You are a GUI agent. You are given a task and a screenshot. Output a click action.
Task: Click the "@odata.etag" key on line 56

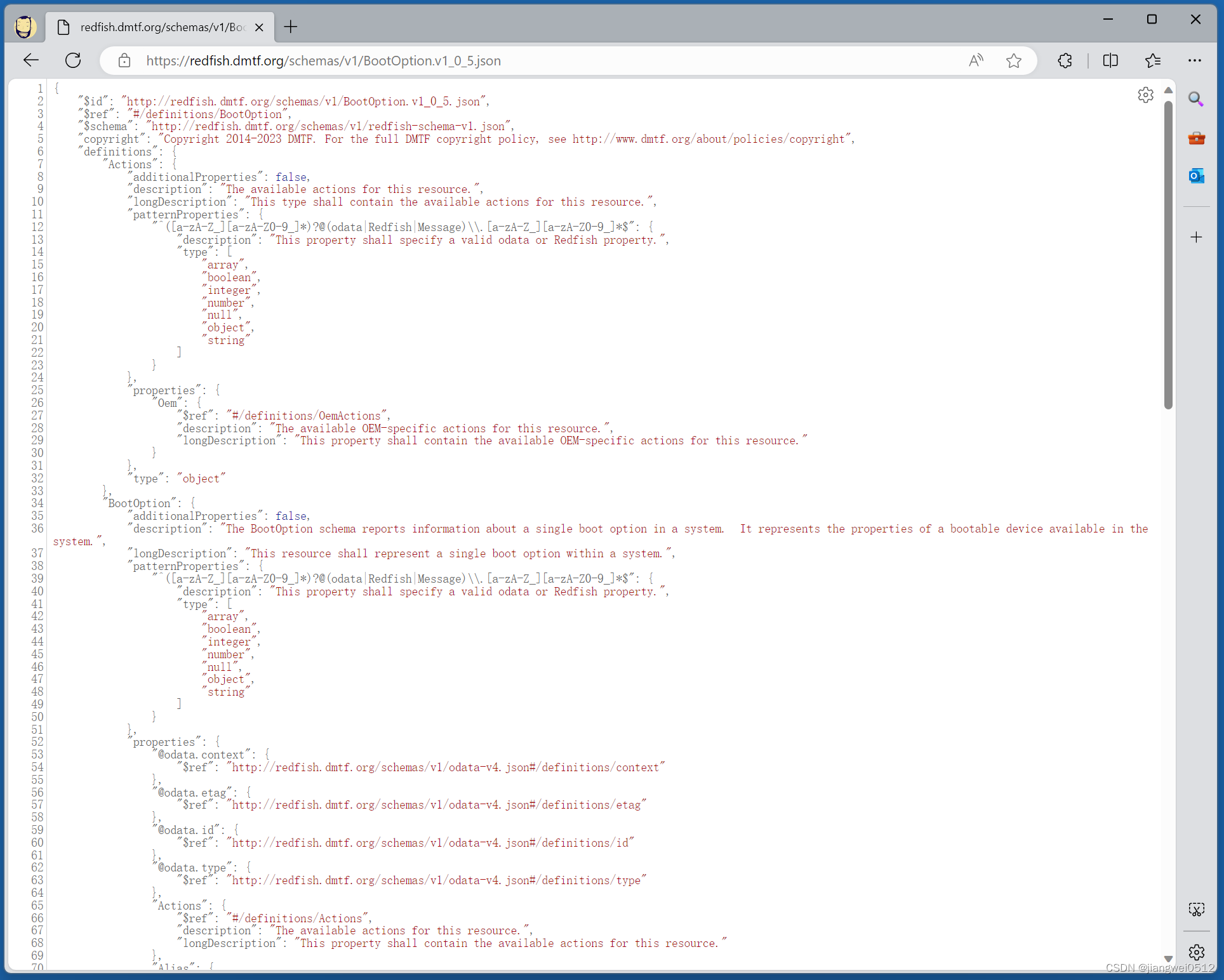192,793
